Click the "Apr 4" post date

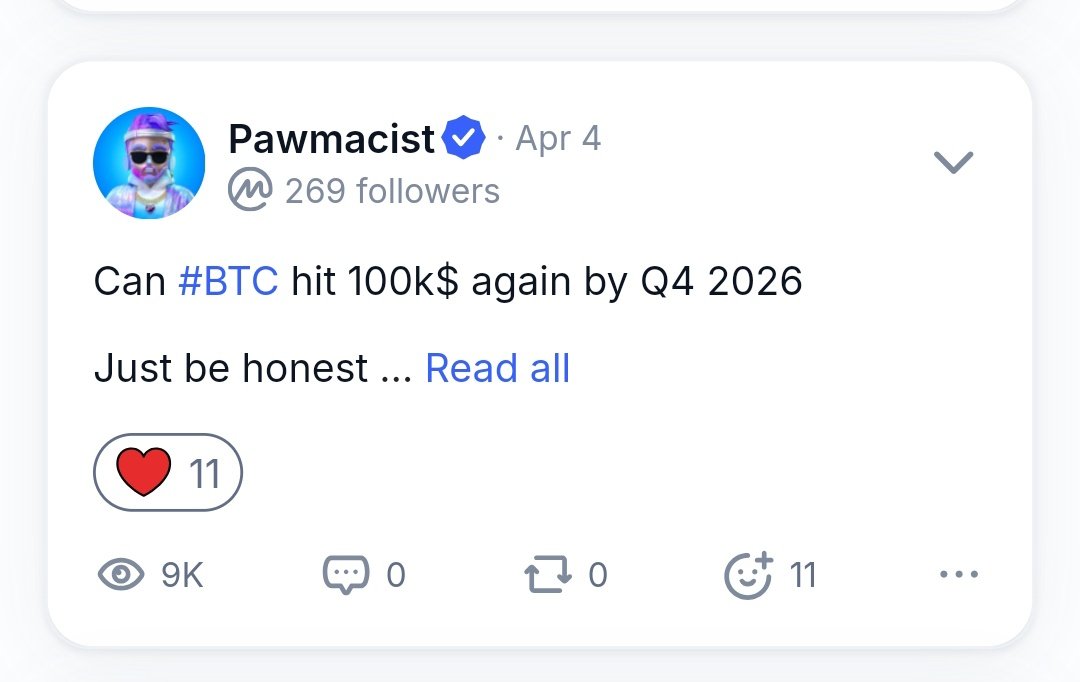tap(558, 138)
